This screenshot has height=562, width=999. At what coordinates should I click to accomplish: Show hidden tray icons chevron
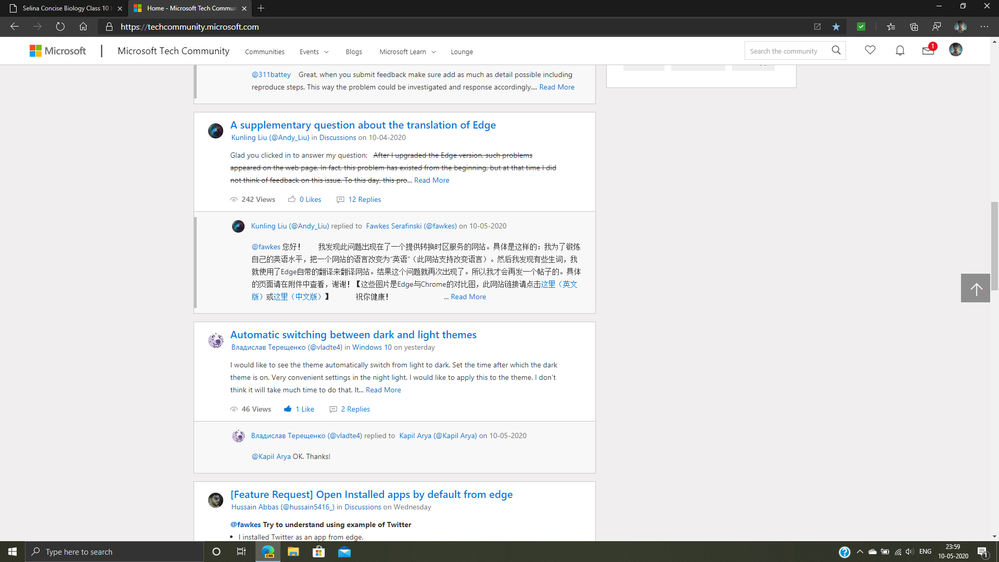[x=859, y=552]
